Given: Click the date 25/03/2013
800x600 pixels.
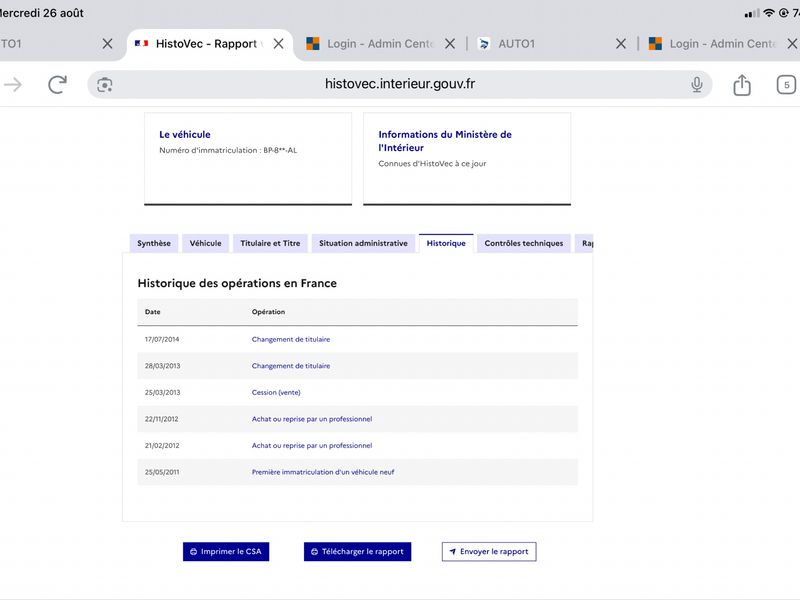Looking at the screenshot, I should 162,392.
